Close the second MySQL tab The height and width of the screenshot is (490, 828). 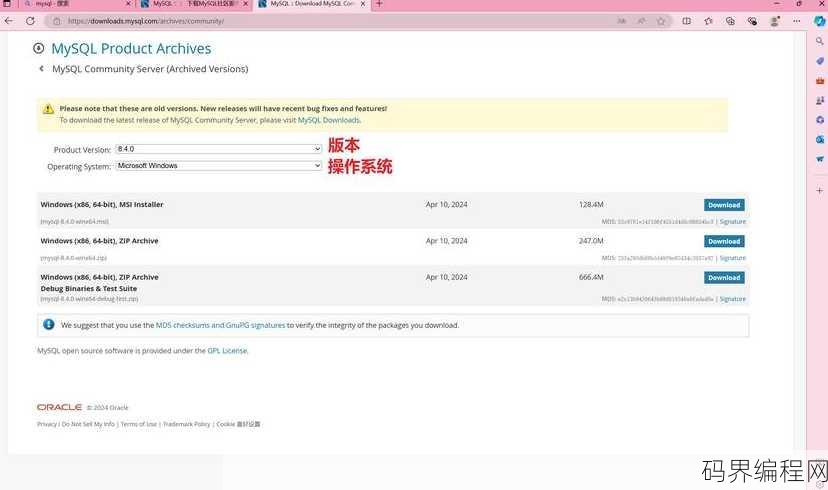click(x=246, y=4)
